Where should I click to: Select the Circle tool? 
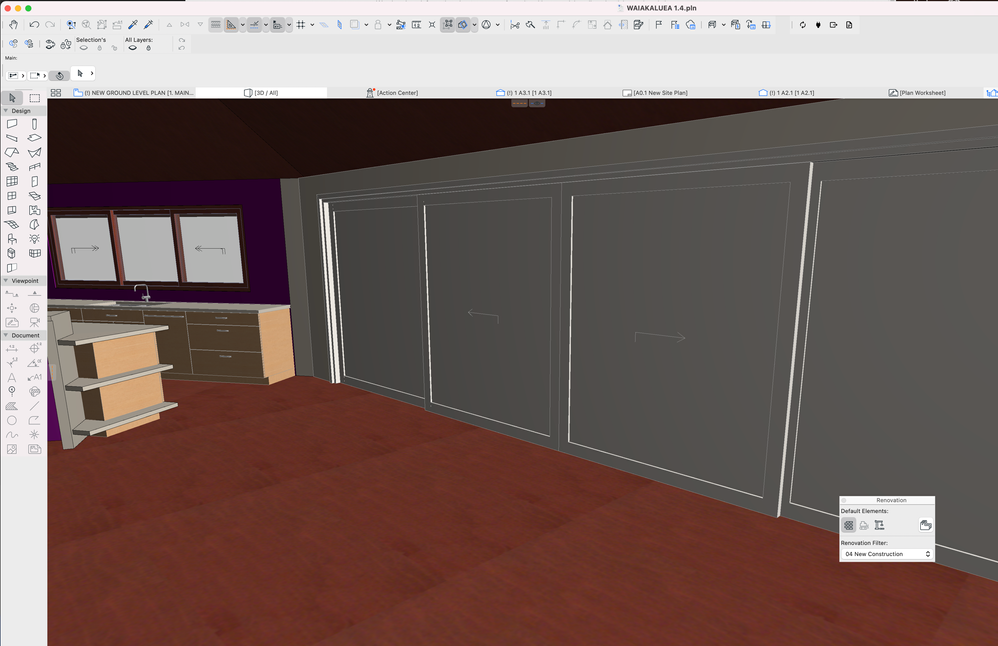12,420
